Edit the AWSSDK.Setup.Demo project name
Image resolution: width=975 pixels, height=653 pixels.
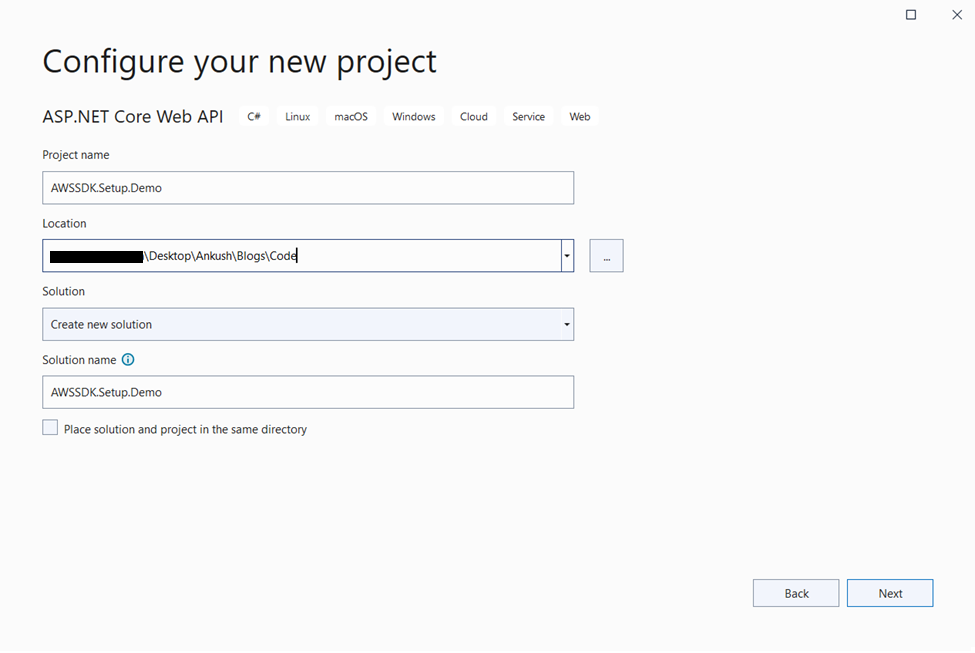point(307,187)
